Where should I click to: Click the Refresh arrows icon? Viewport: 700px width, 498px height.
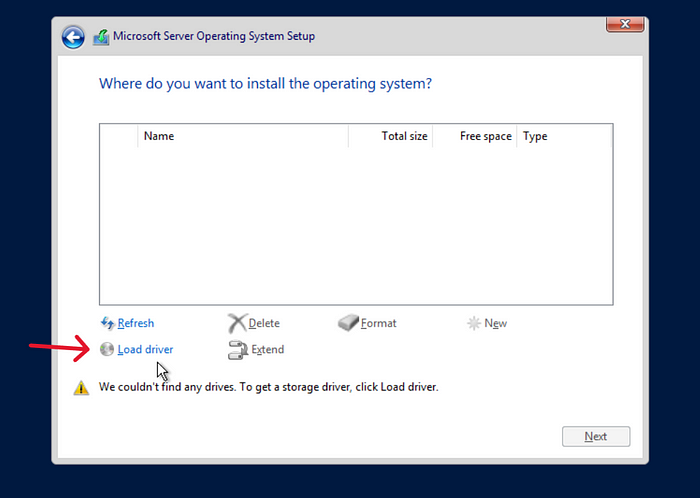pyautogui.click(x=108, y=323)
